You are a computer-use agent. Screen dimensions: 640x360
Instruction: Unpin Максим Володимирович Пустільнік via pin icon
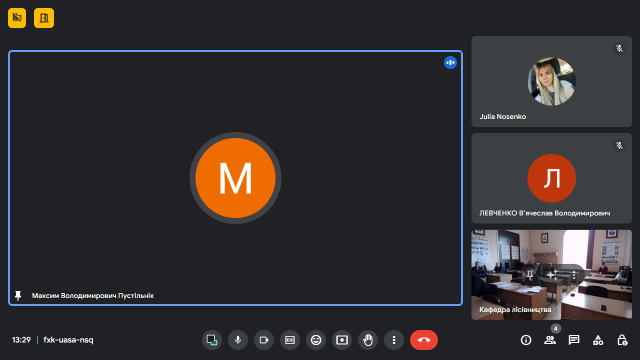click(18, 296)
